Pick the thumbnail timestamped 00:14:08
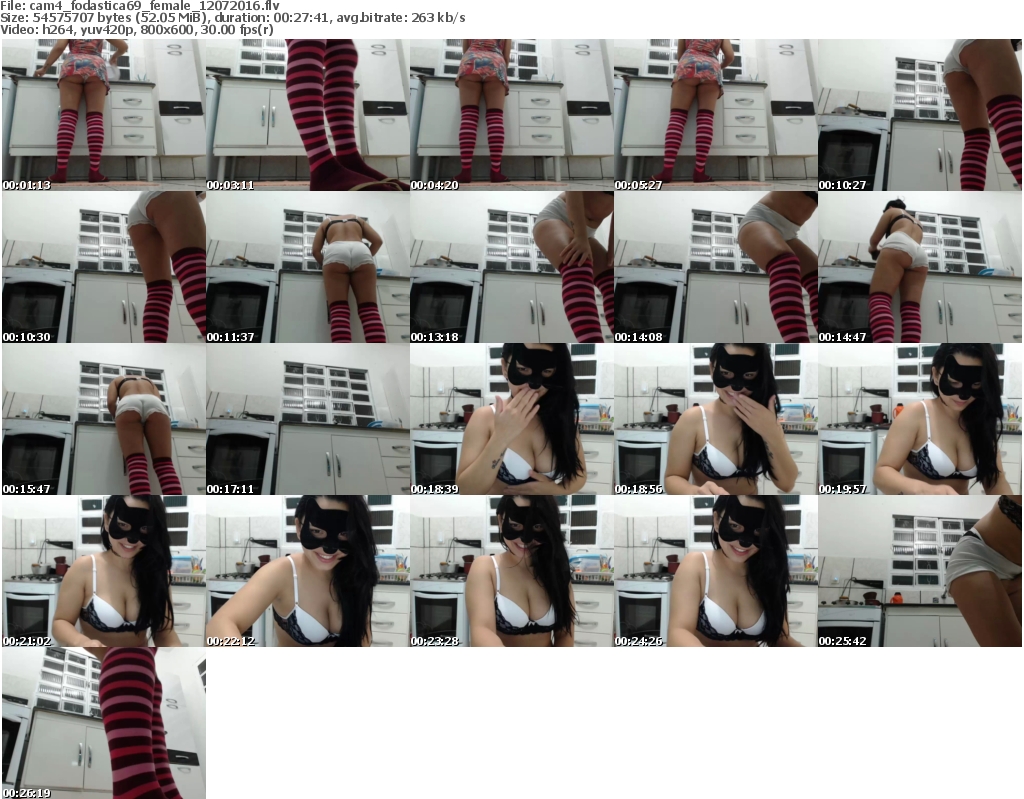Viewport: 1024px width, 799px height. 715,267
